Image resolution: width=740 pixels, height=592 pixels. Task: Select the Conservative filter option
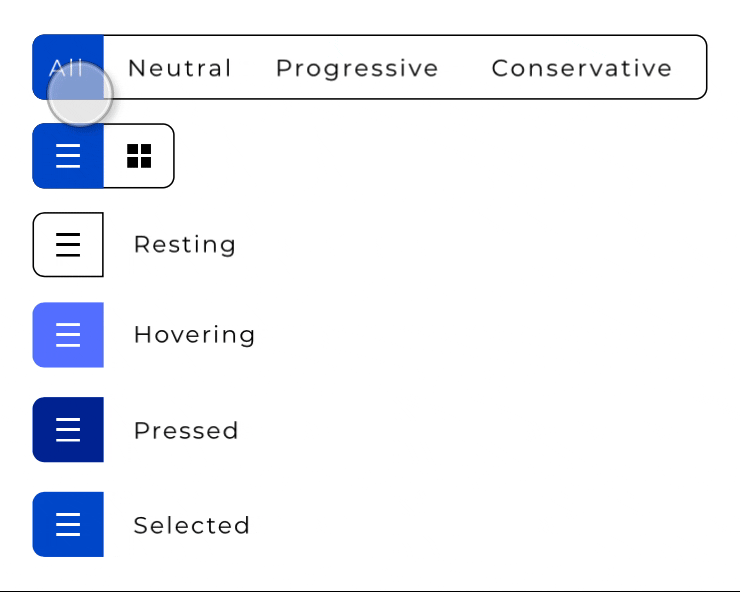pos(581,68)
